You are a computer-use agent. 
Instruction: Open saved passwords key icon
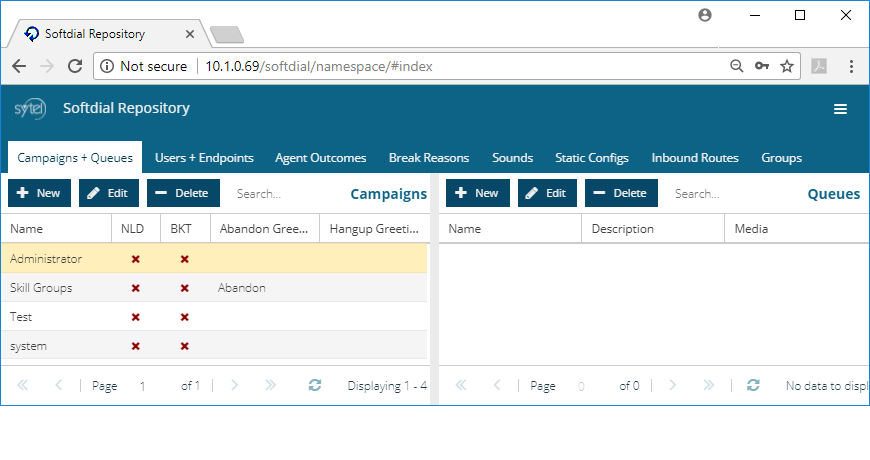coord(762,66)
